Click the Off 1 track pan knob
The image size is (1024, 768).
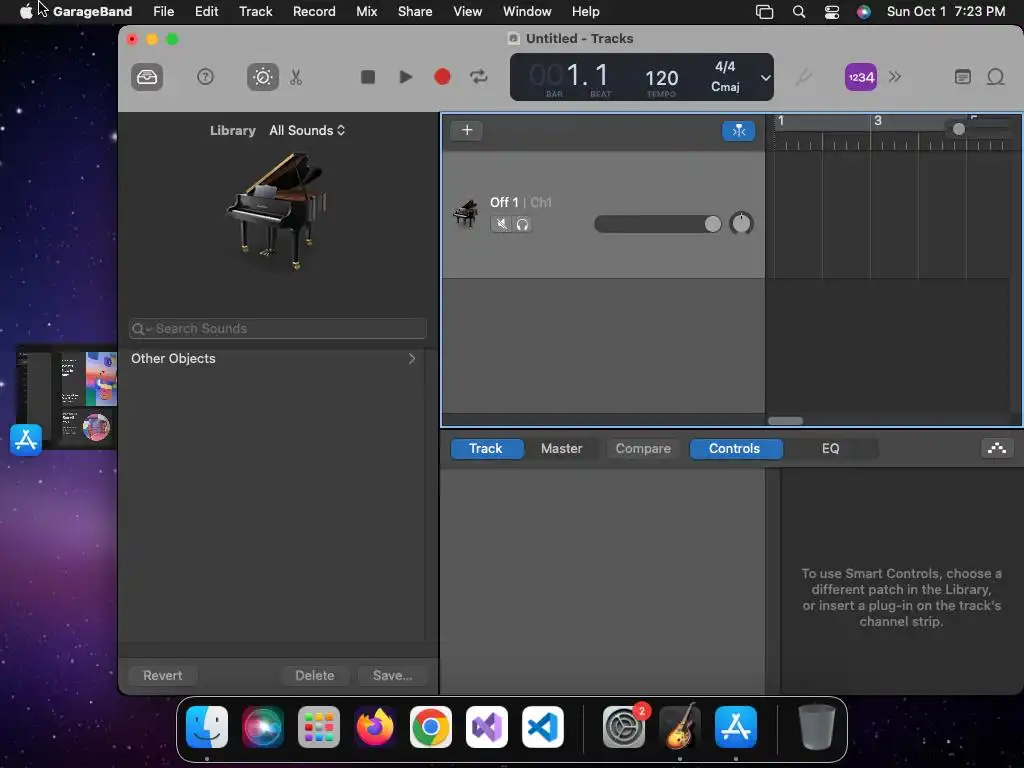[741, 223]
